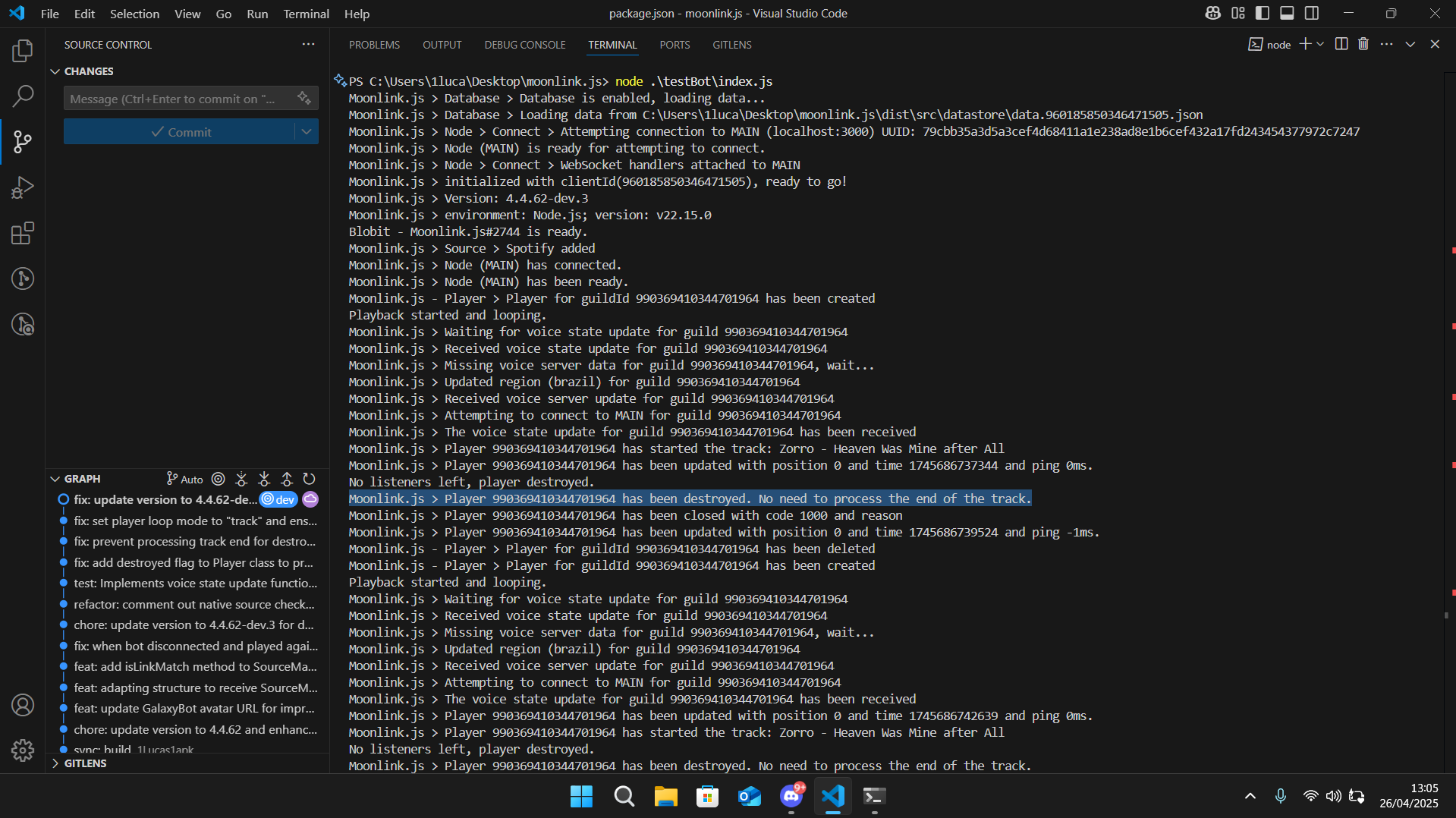Switch to the PORTS tab
The width and height of the screenshot is (1456, 818).
click(675, 45)
